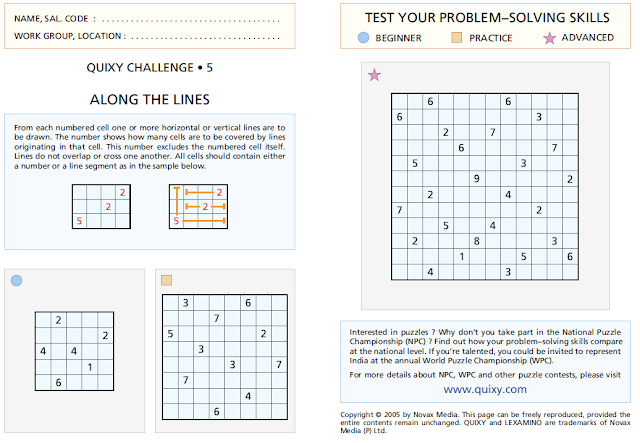Screen dimensions: 640x443
Task: Click the blue circle above the beginner puzzle
Action: (x=16, y=280)
